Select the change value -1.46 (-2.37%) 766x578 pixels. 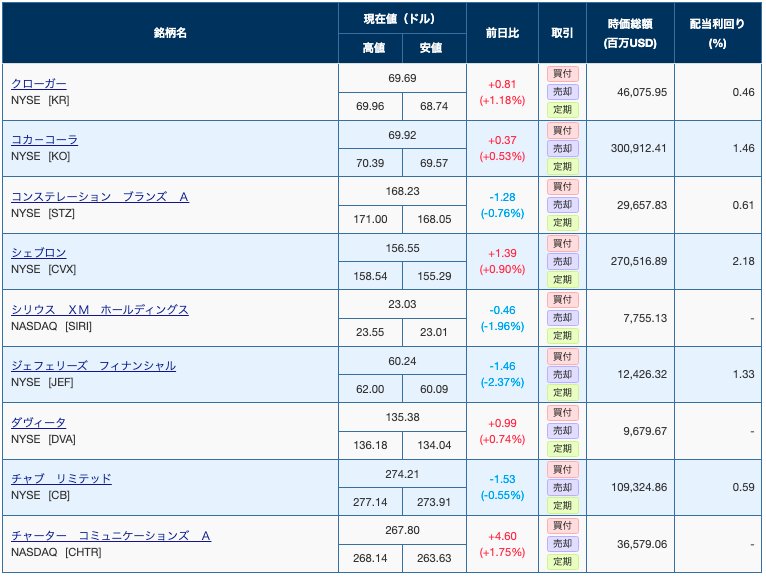click(x=502, y=374)
